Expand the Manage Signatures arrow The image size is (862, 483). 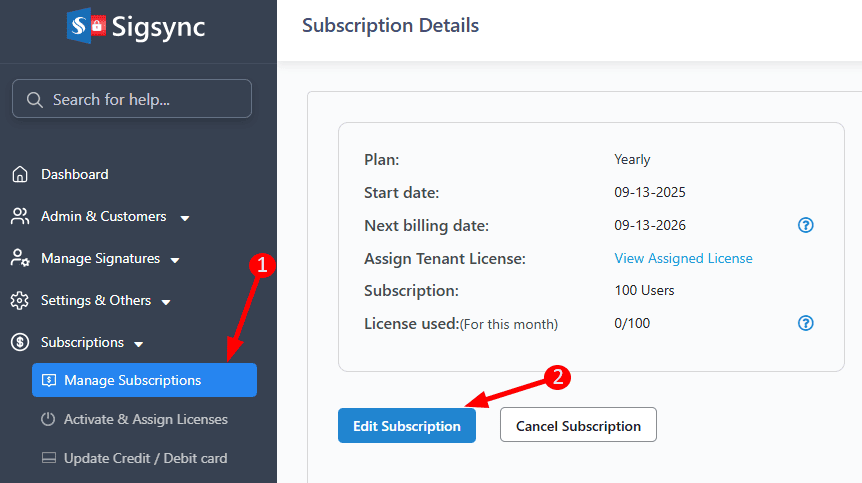coord(175,260)
